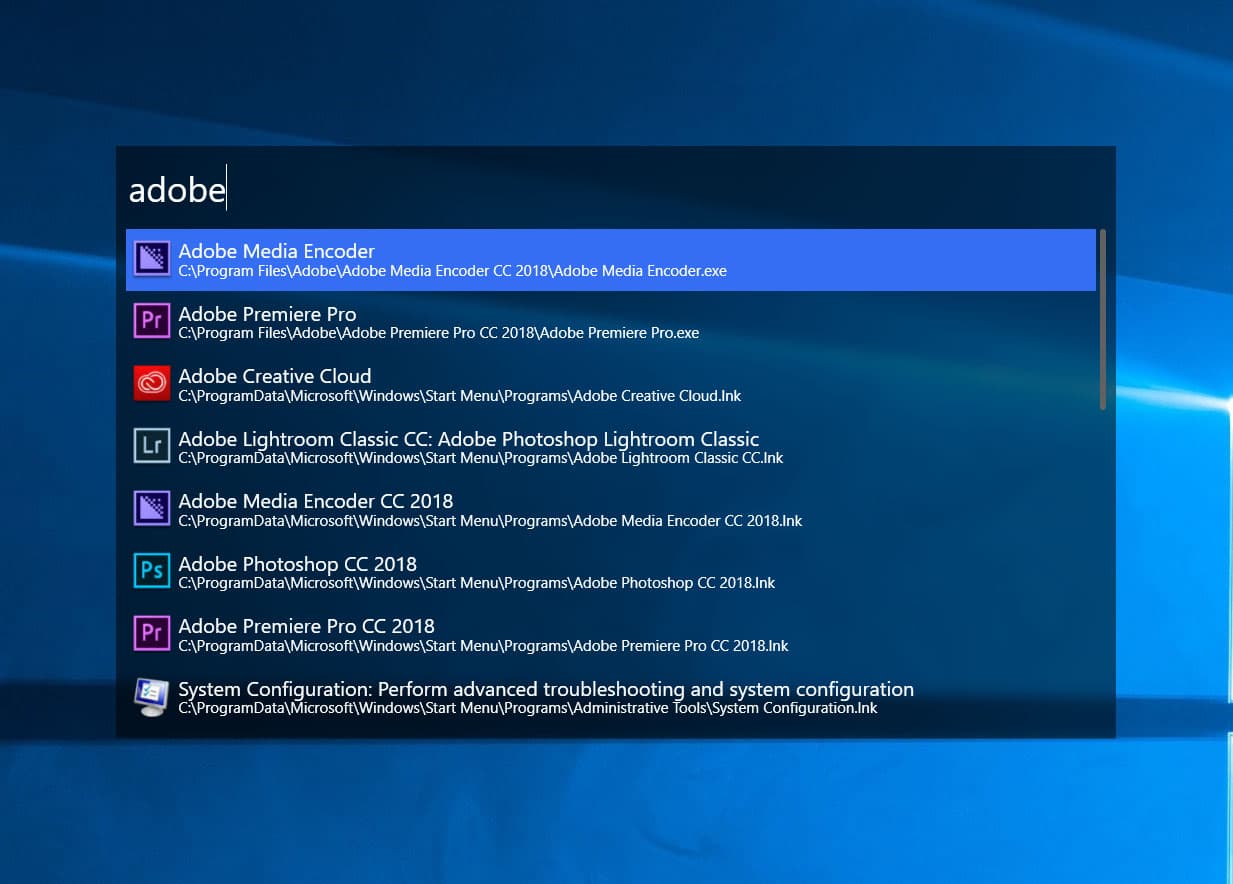Click the System Configuration computer icon
This screenshot has width=1233, height=884.
click(x=152, y=696)
